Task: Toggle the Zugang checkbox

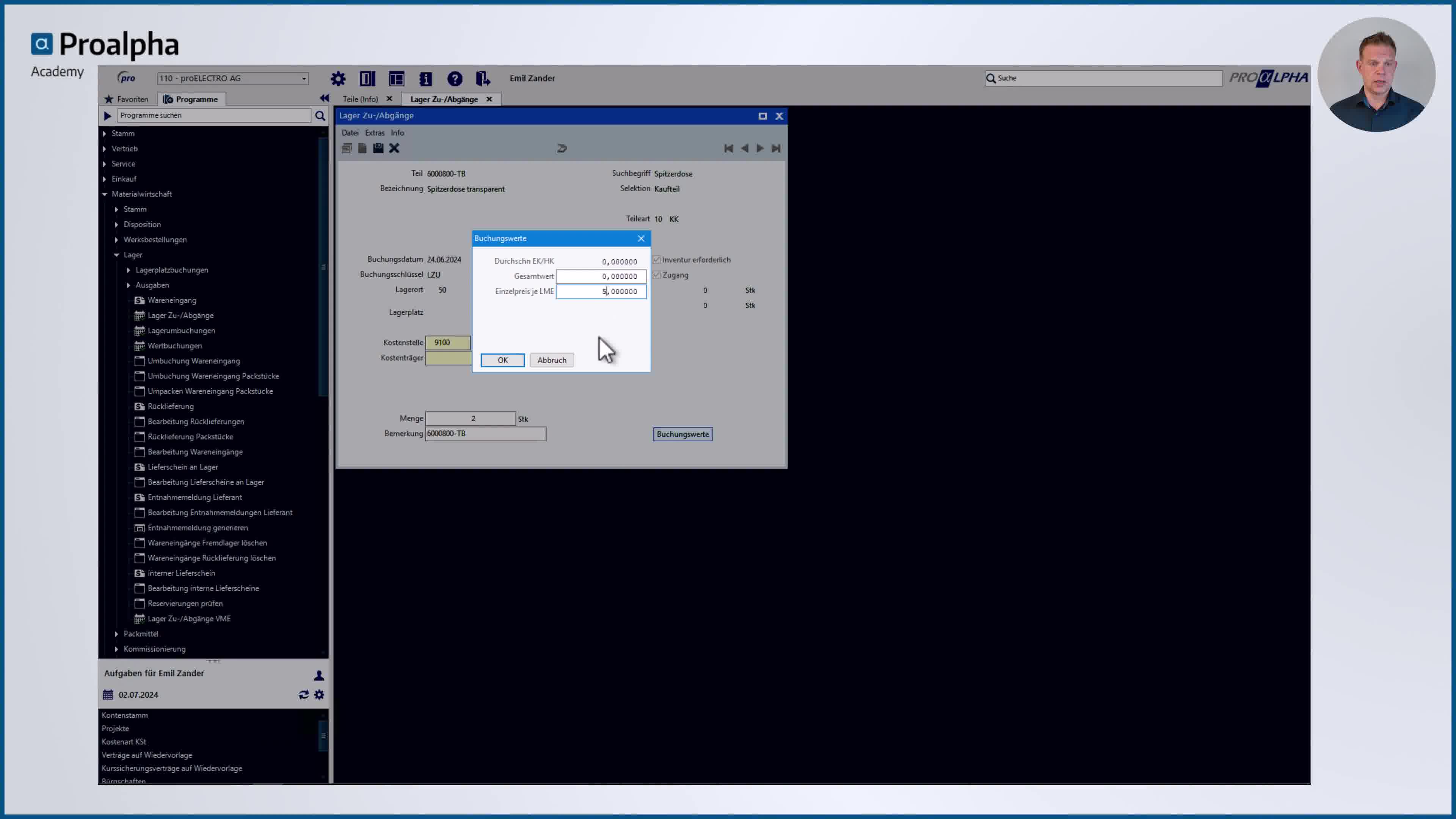Action: point(656,275)
